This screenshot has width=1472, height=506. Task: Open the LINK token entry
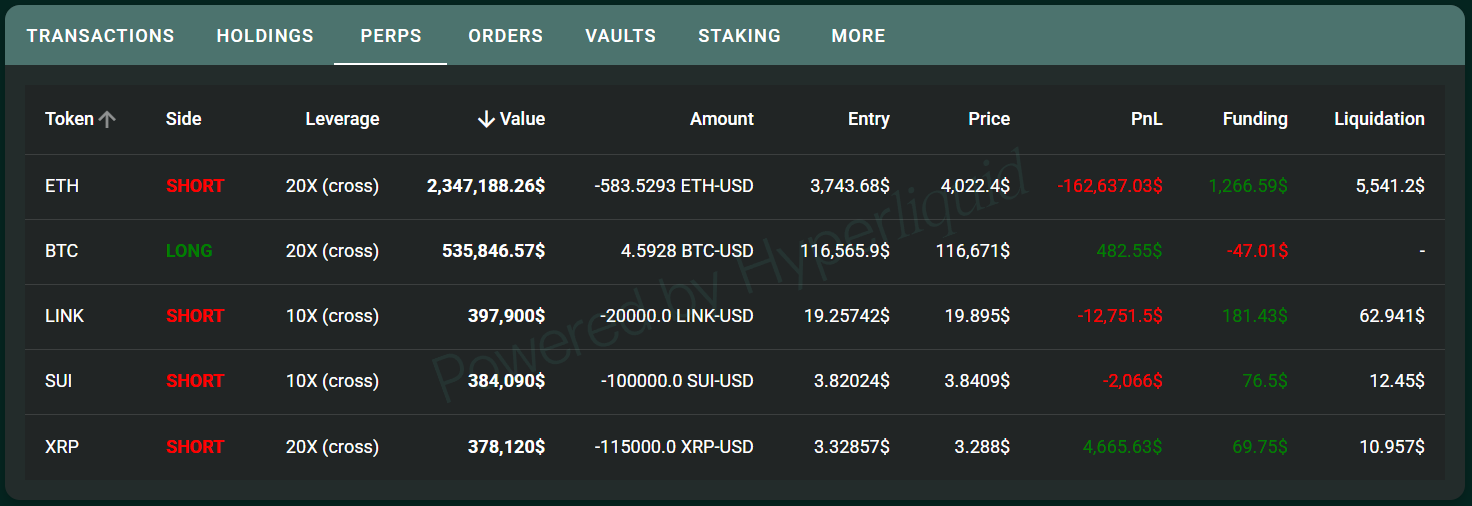(65, 316)
